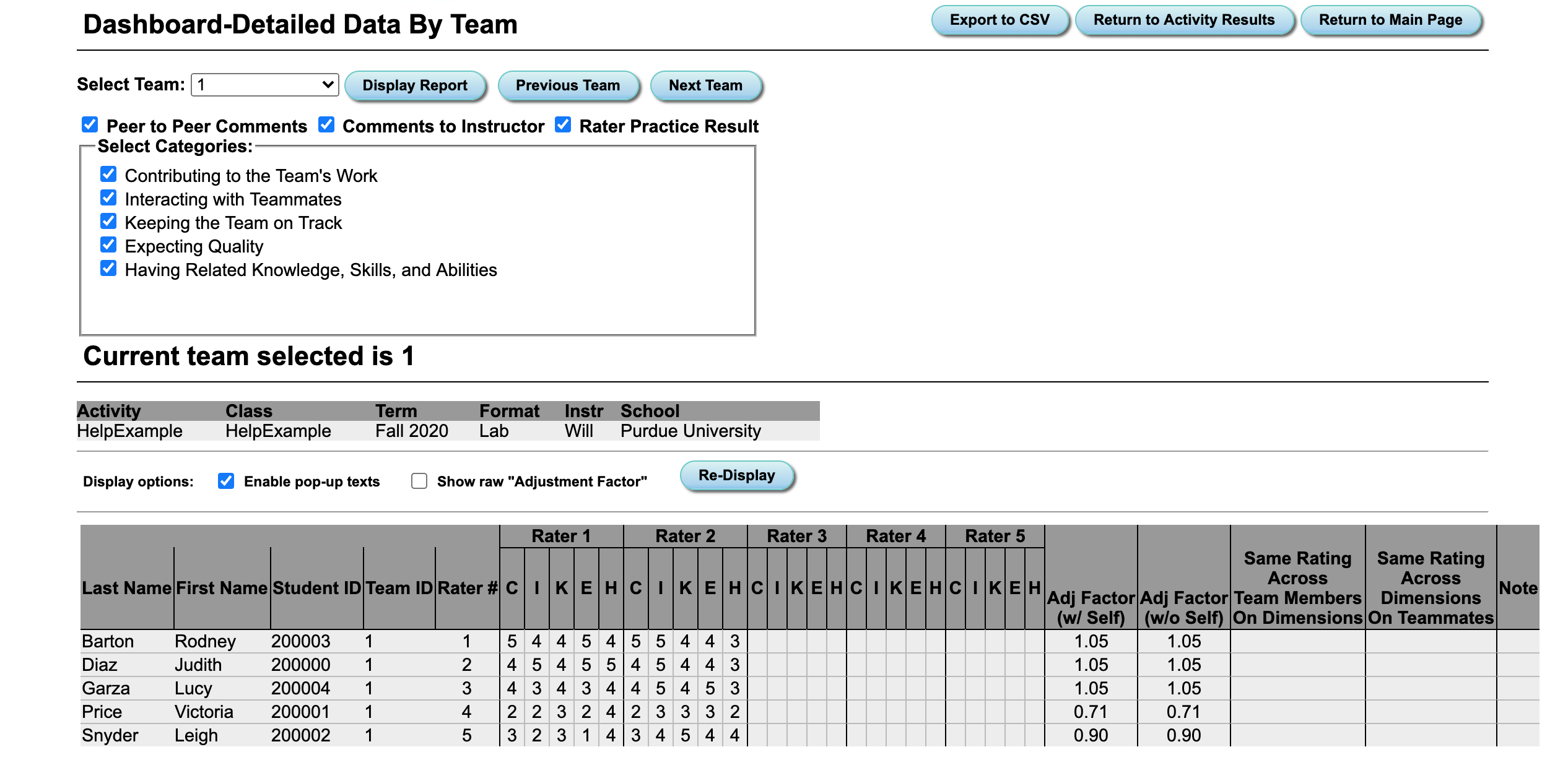
Task: Click the Export to CSV button
Action: pyautogui.click(x=999, y=19)
